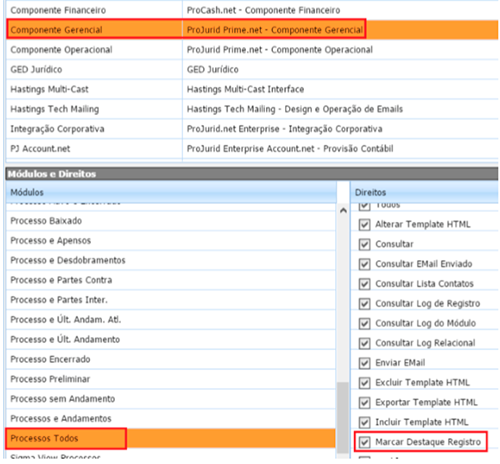Toggle the Exportar Template HTML checkbox

(364, 403)
